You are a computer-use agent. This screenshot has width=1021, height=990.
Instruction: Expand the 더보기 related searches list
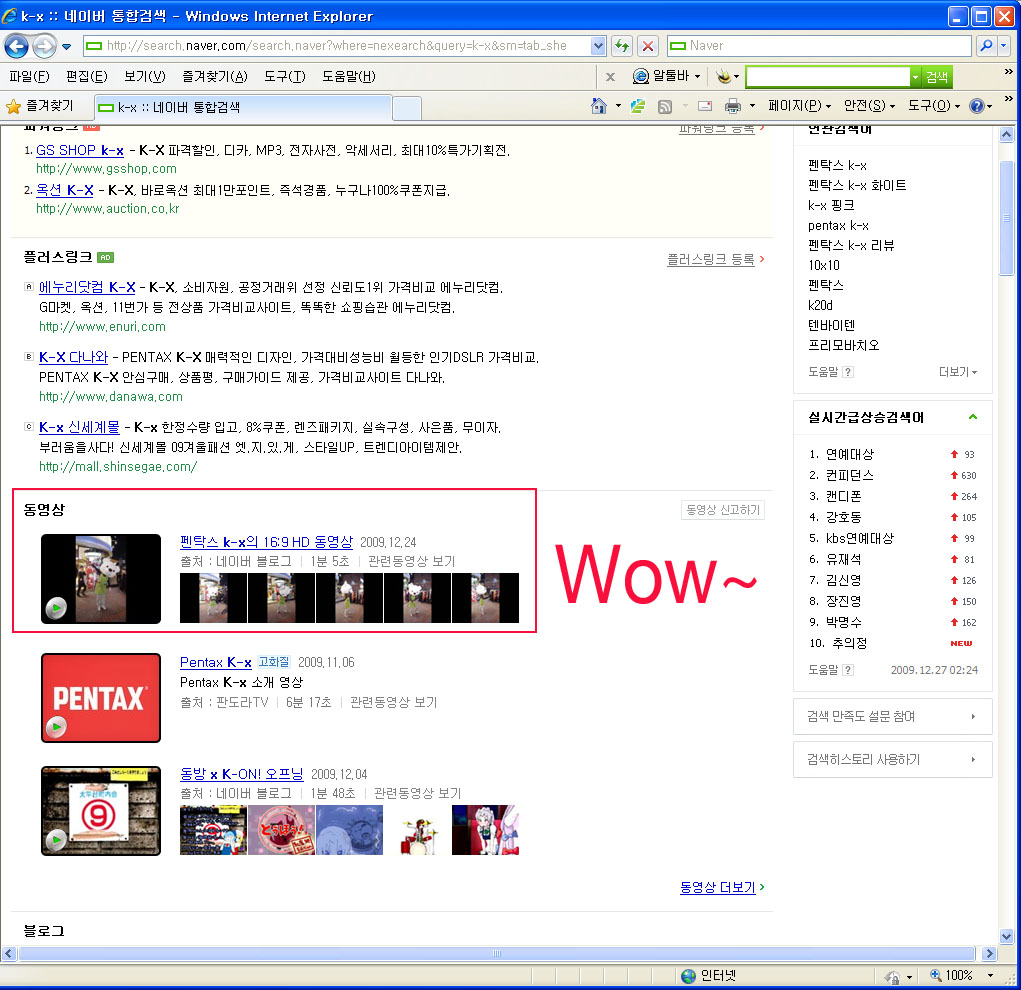957,372
